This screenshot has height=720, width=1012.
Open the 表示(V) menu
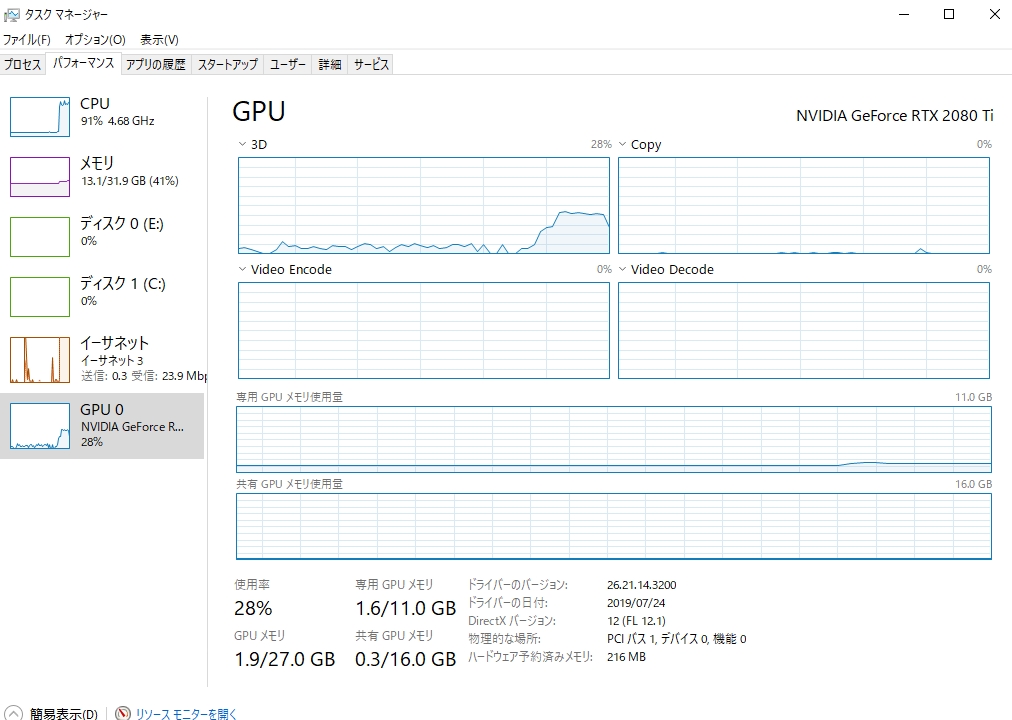click(159, 39)
